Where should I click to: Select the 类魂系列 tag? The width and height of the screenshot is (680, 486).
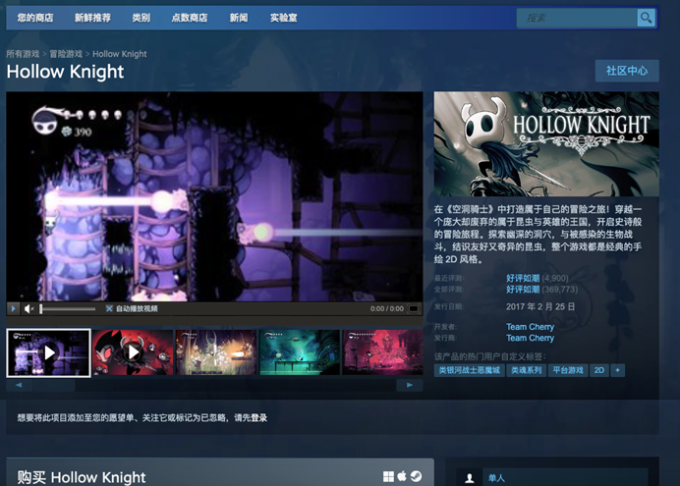coord(526,370)
